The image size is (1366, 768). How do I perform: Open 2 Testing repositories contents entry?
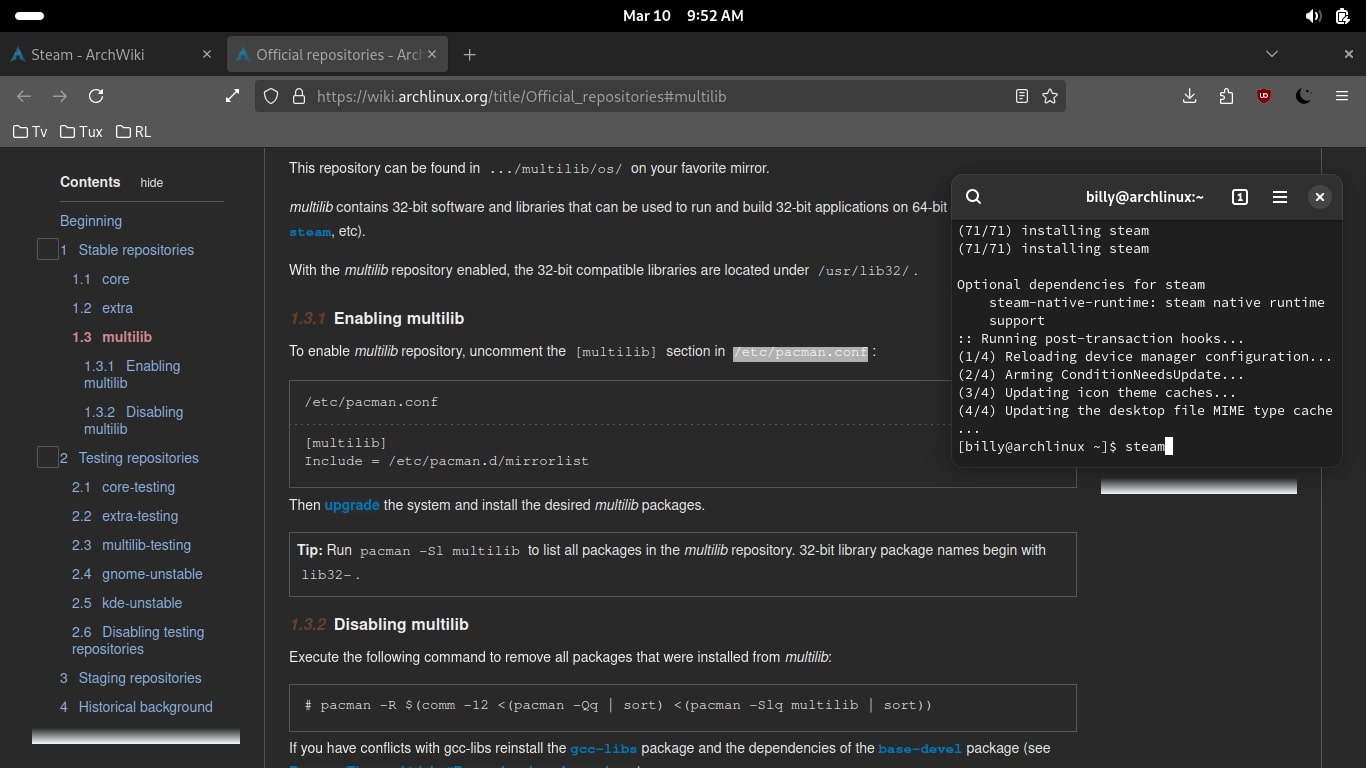coord(129,458)
